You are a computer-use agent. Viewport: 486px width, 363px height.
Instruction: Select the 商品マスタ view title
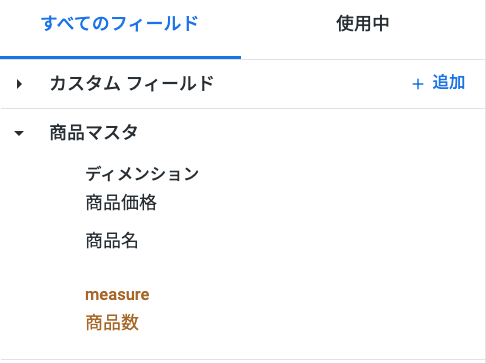coord(94,132)
